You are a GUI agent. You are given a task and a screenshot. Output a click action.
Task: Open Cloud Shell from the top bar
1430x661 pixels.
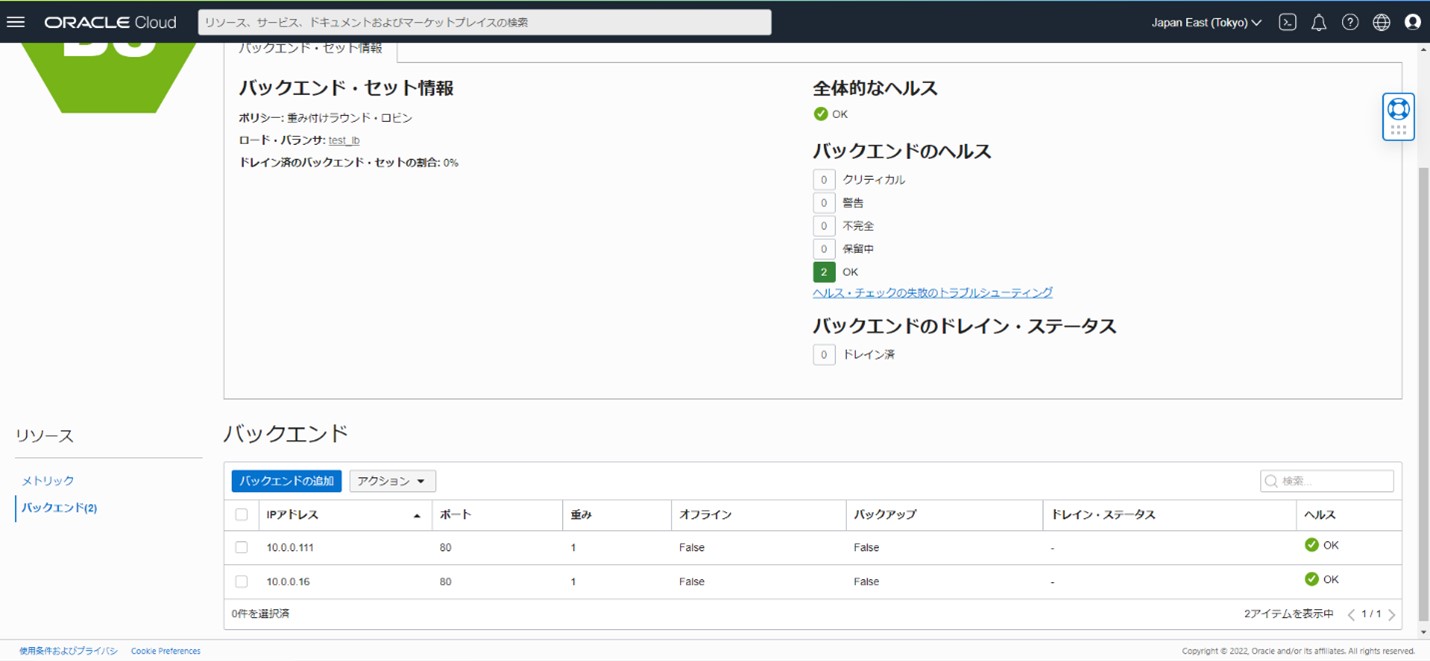click(x=1288, y=22)
